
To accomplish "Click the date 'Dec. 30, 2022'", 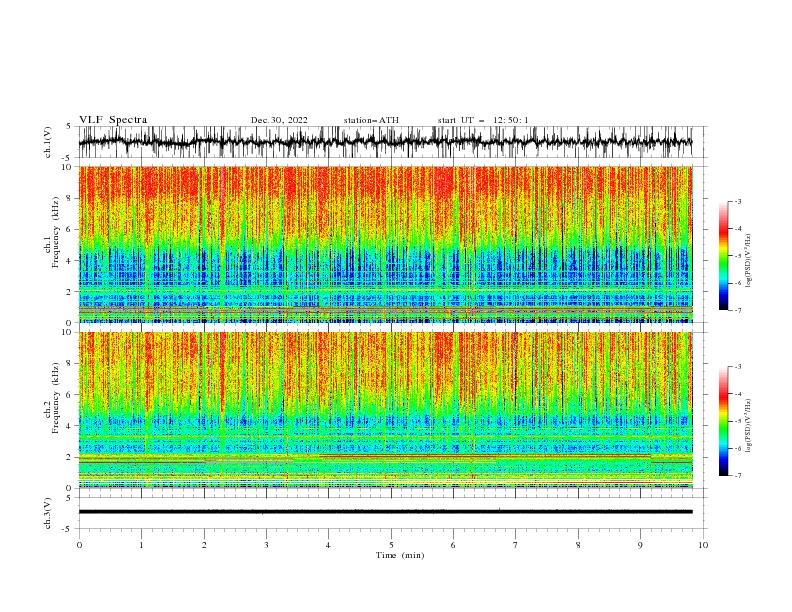I will pyautogui.click(x=279, y=120).
